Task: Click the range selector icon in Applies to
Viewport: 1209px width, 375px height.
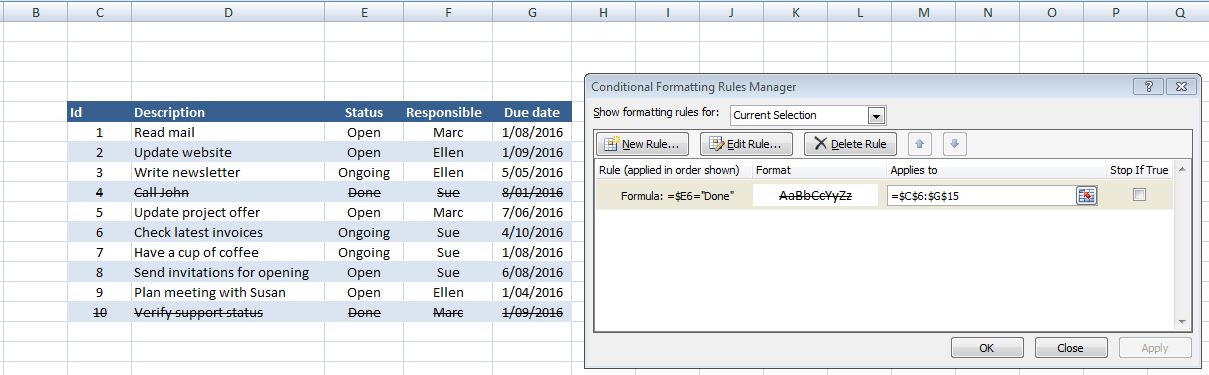Action: pyautogui.click(x=1086, y=196)
